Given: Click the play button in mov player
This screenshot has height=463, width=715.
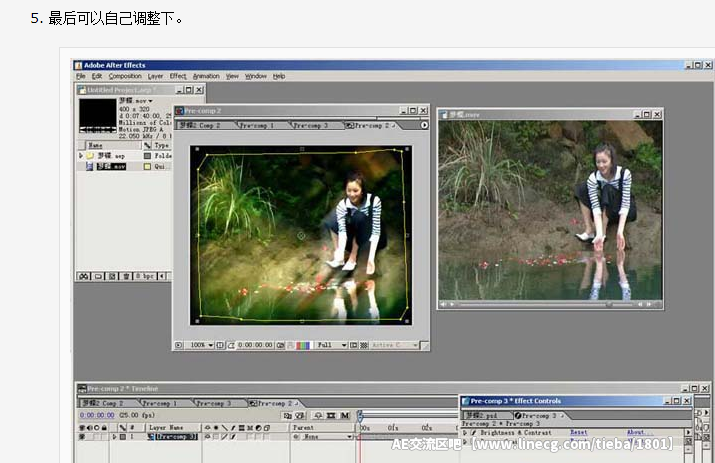Looking at the screenshot, I should pyautogui.click(x=452, y=304).
